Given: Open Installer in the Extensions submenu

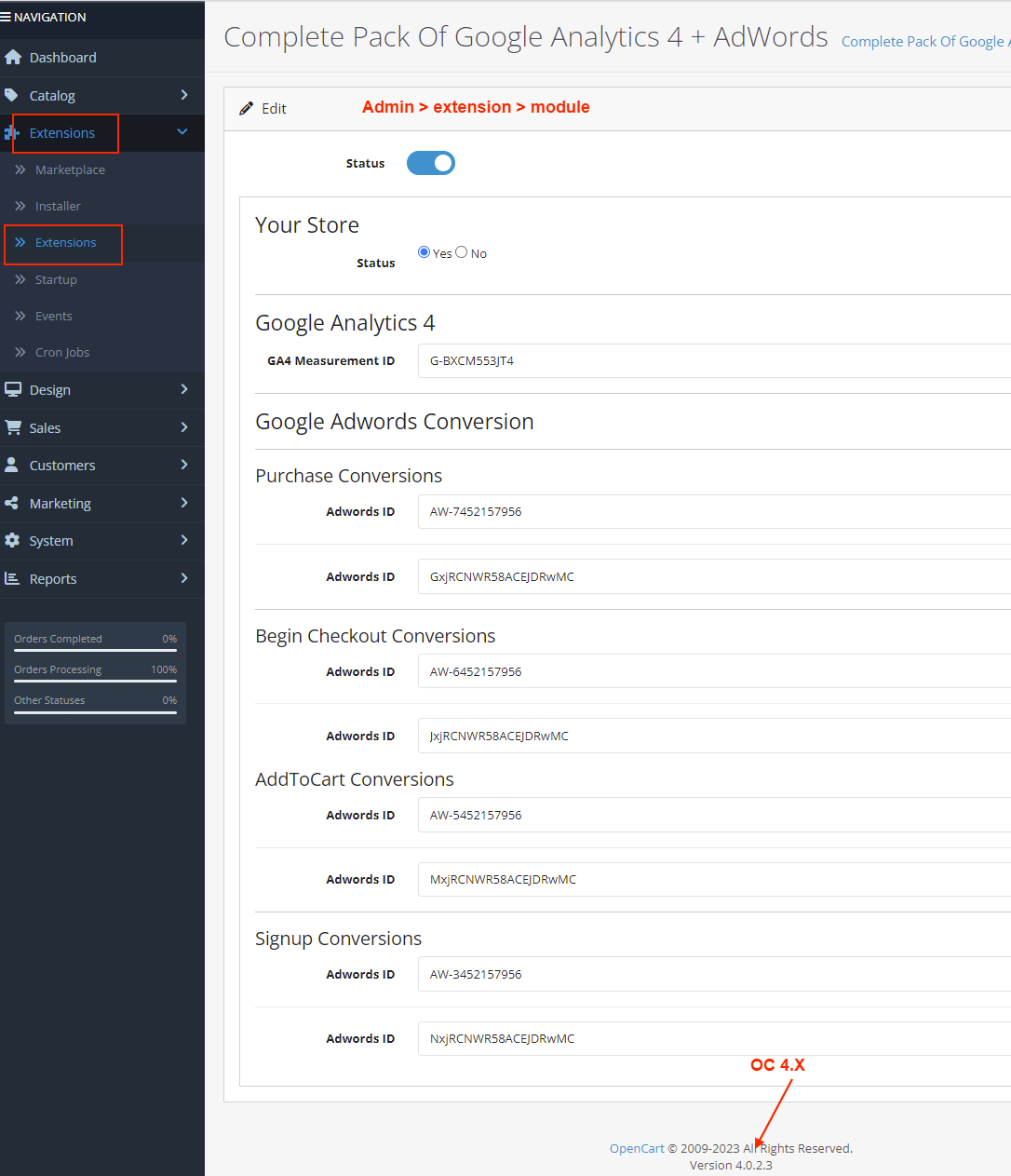Looking at the screenshot, I should pos(102,206).
